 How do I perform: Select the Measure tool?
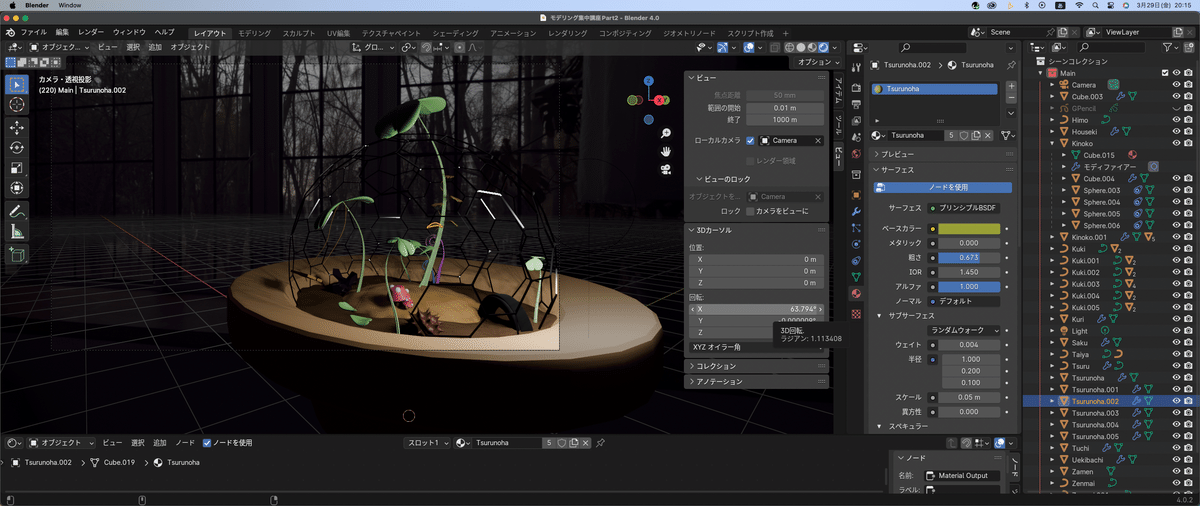17,232
